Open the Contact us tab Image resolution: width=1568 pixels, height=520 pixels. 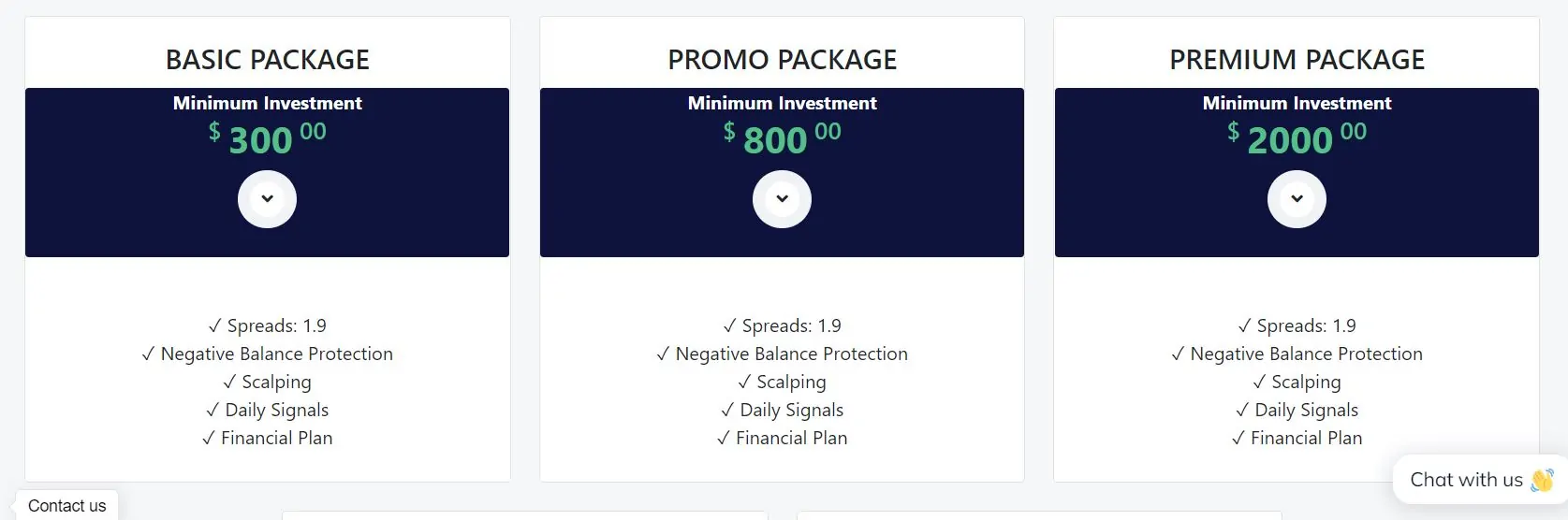pyautogui.click(x=66, y=505)
